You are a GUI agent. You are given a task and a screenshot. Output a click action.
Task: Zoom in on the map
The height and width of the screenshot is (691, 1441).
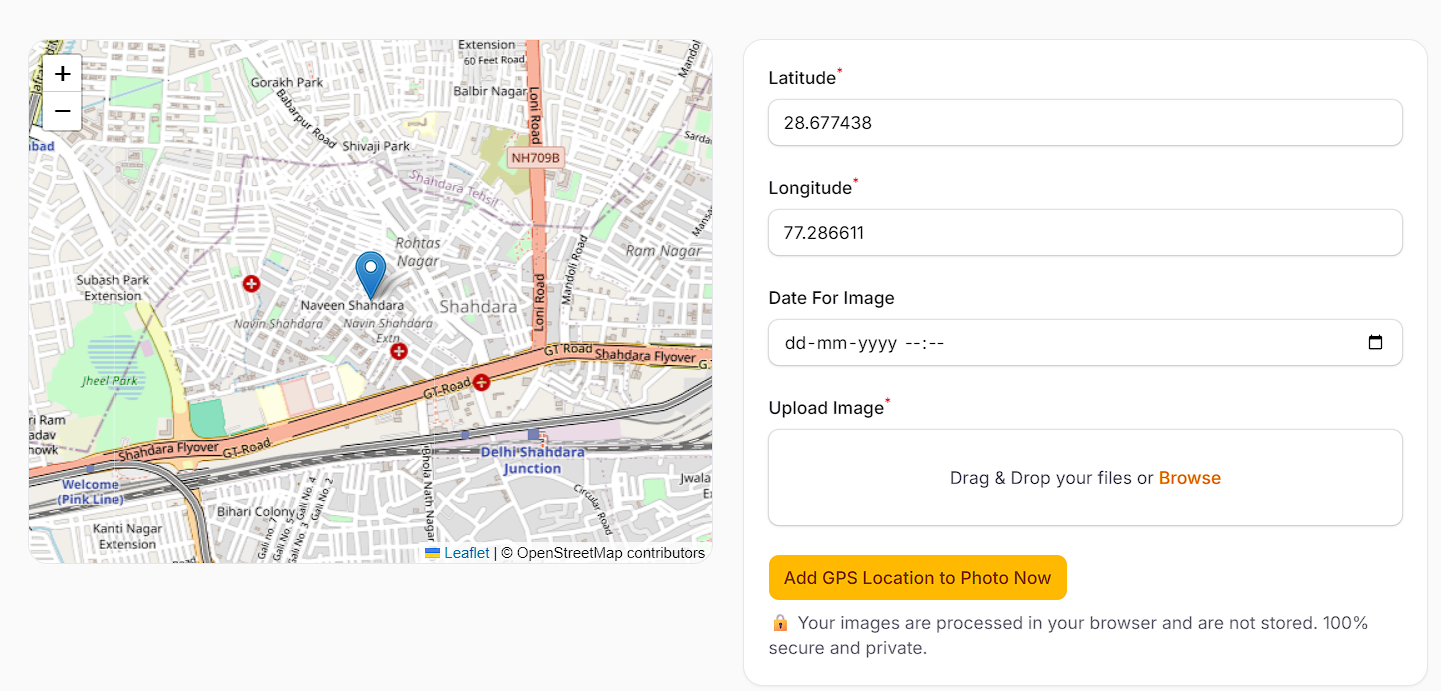pyautogui.click(x=61, y=73)
